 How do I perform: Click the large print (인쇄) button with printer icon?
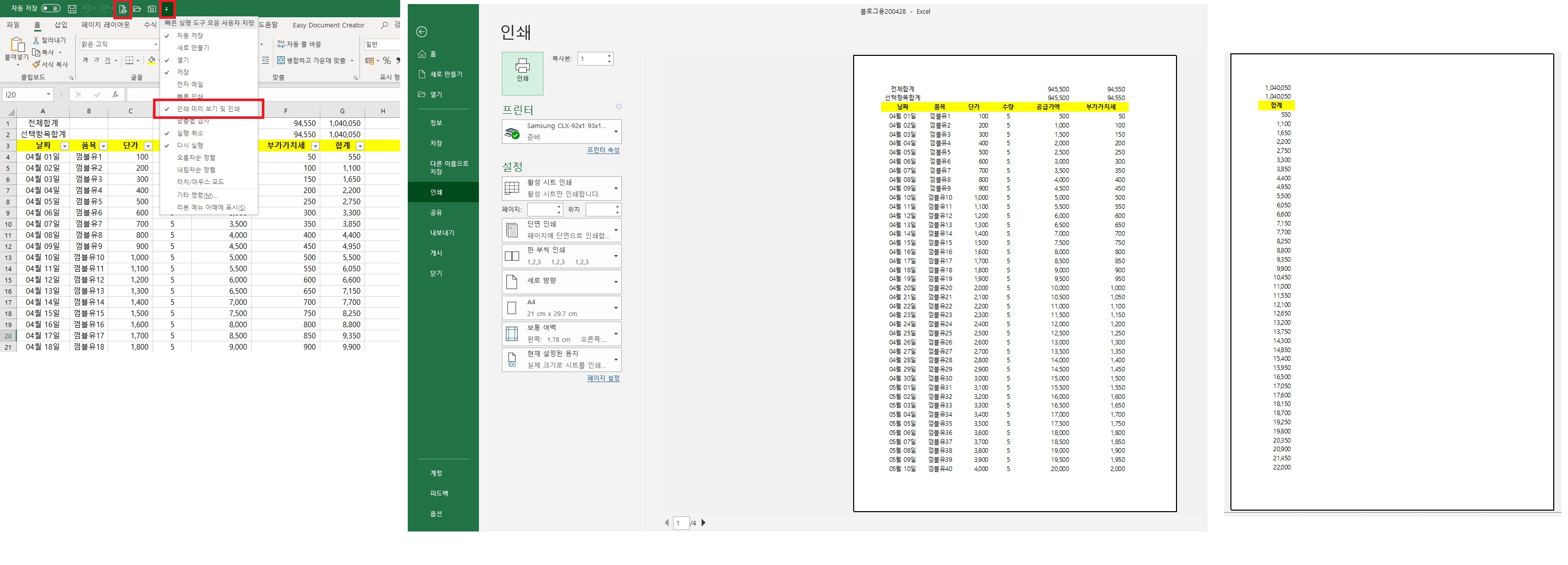coord(522,73)
